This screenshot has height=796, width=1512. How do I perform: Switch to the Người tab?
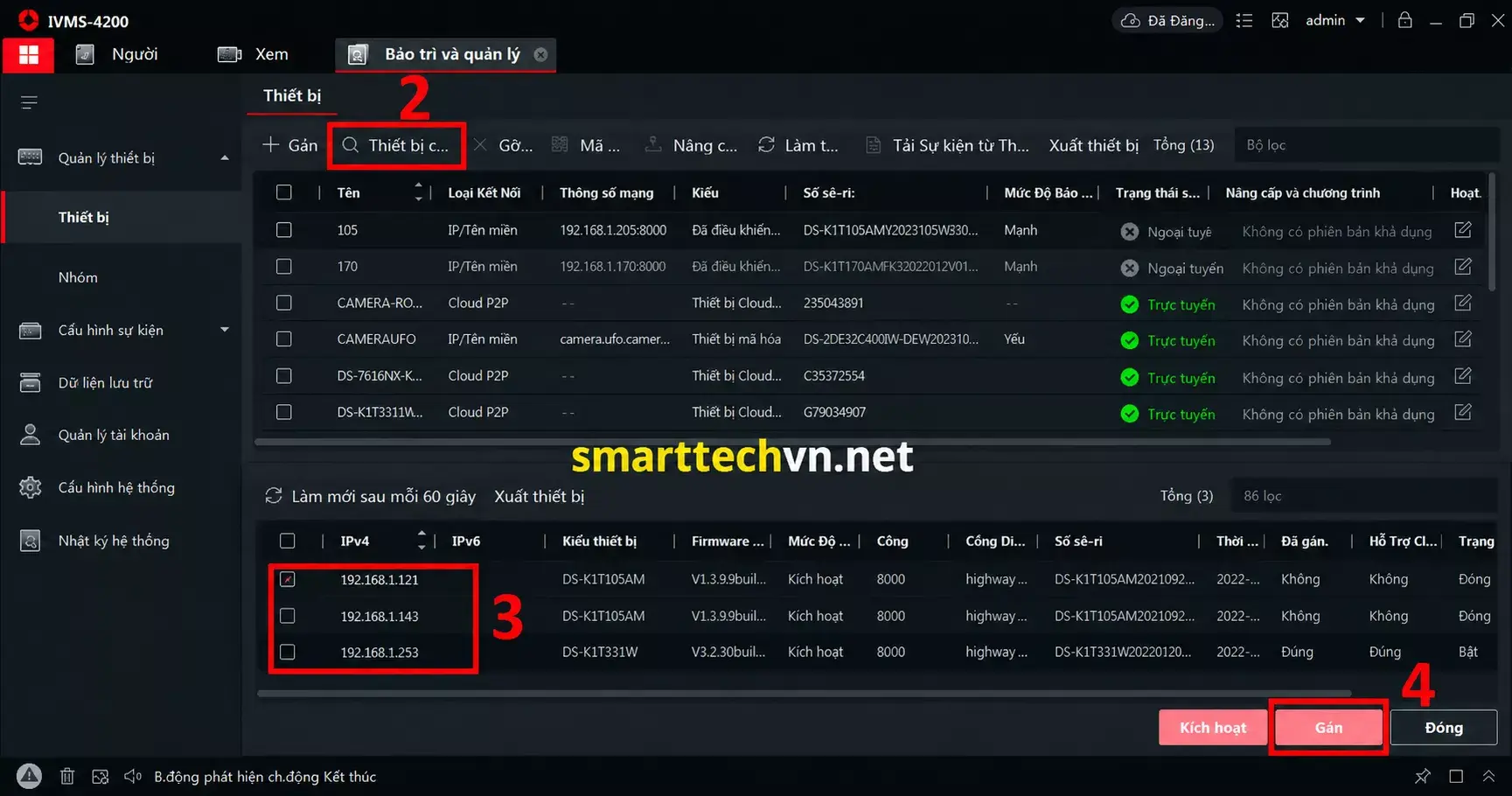[x=118, y=54]
